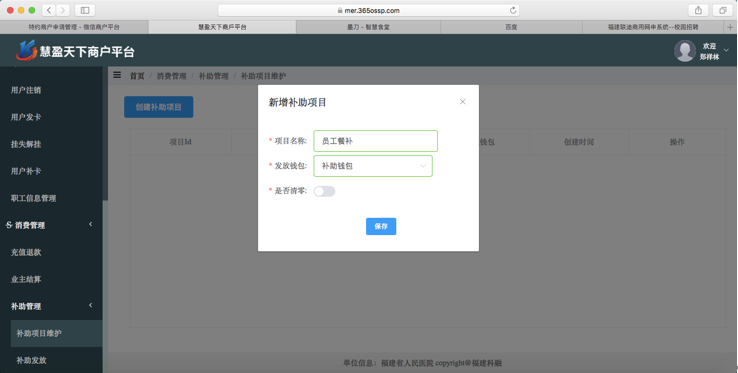The height and width of the screenshot is (373, 738).
Task: Toggle Safari sidebar button
Action: (x=85, y=10)
